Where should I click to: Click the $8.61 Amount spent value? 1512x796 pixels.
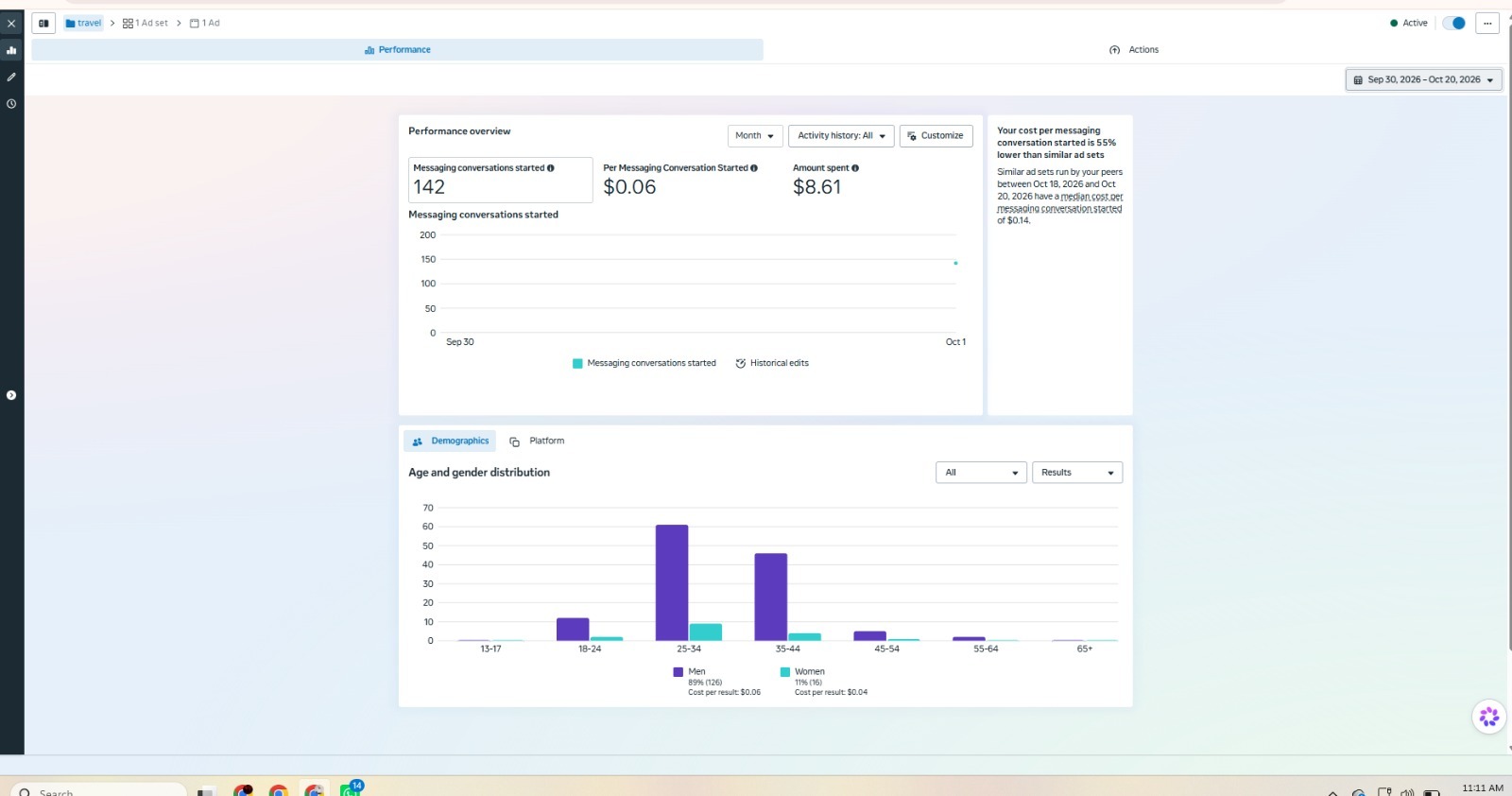tap(816, 187)
